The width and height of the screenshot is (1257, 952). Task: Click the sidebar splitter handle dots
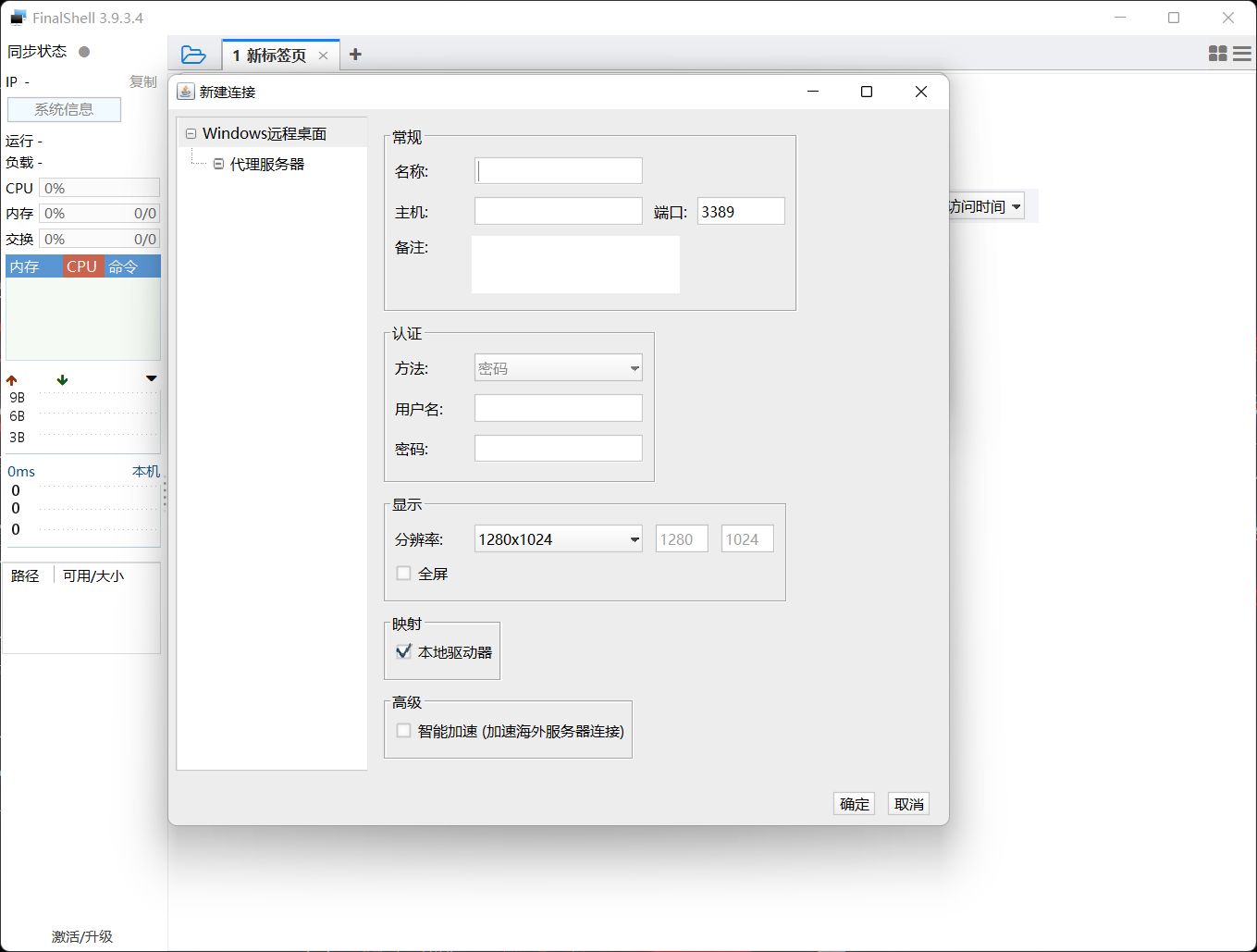click(165, 495)
